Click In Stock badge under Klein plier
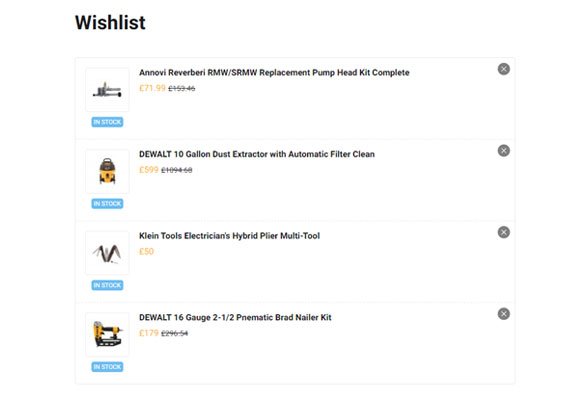Viewport: 588px width, 407px height. (x=107, y=285)
